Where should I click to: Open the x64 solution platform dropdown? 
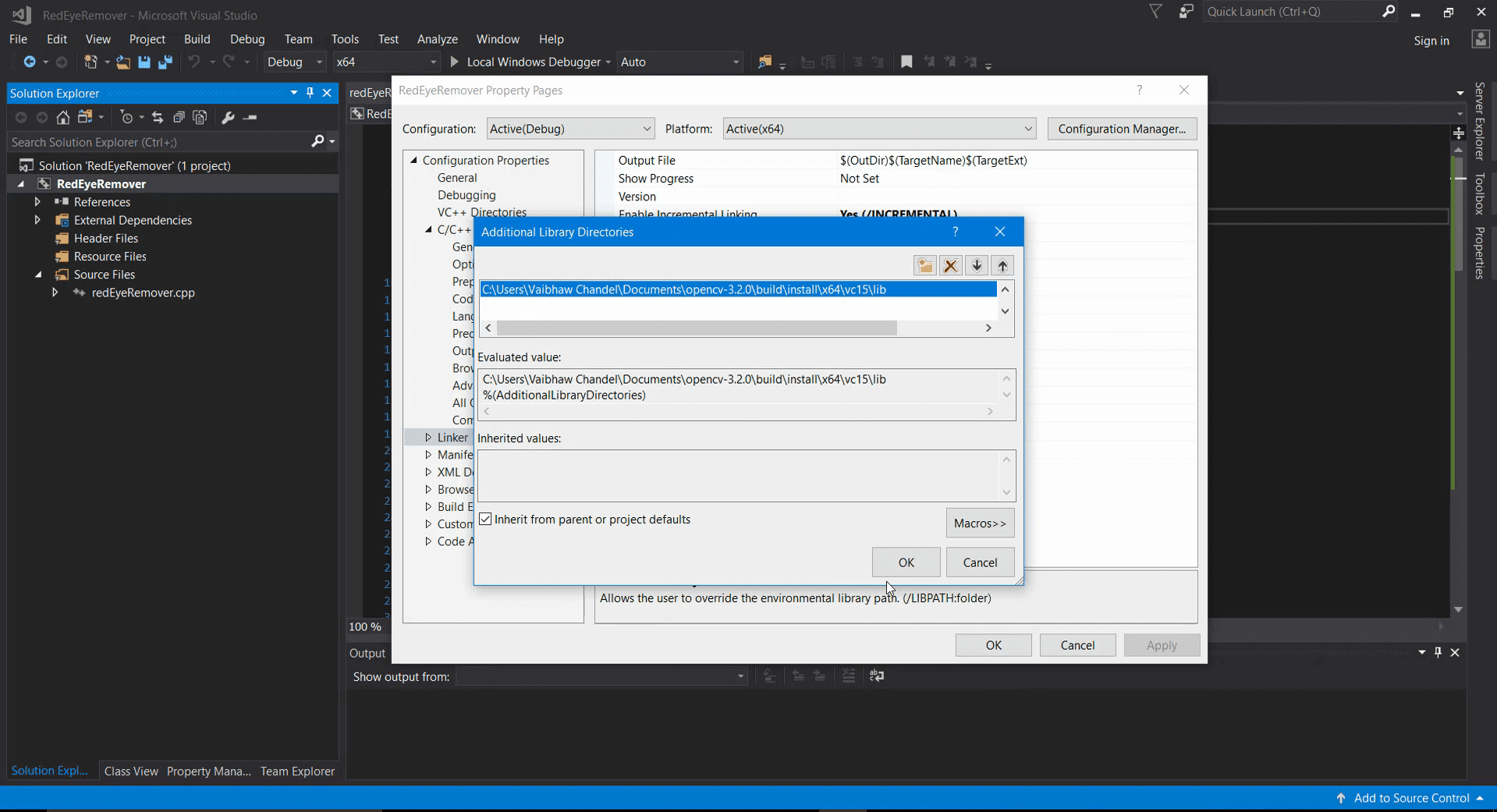tap(386, 62)
